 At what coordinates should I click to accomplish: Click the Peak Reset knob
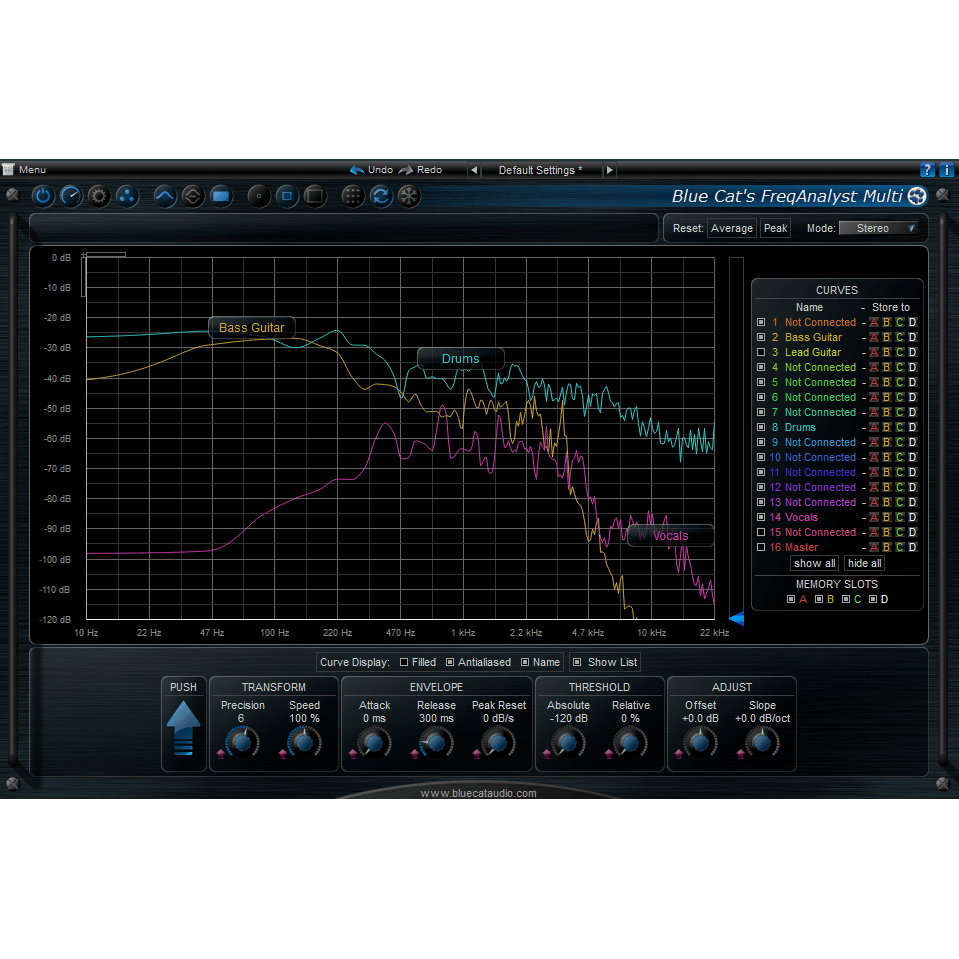tap(498, 742)
